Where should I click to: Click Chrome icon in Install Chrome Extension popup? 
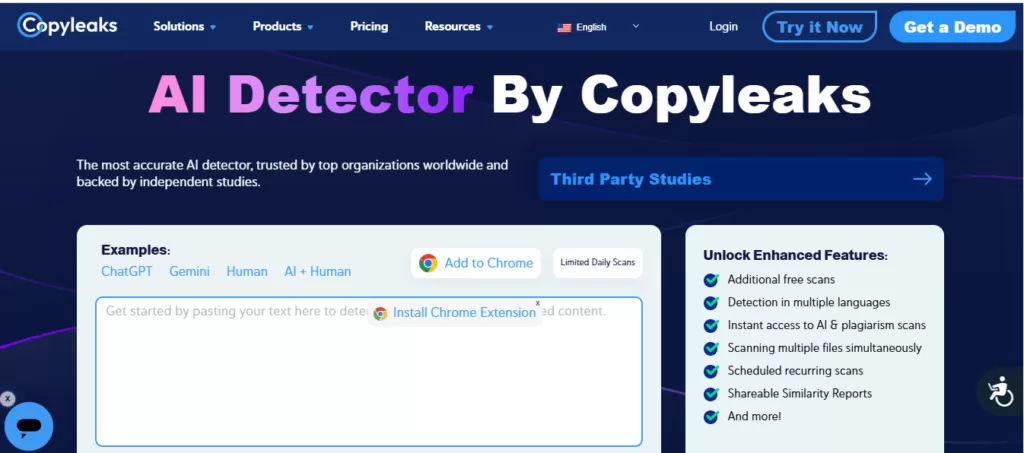pos(380,313)
